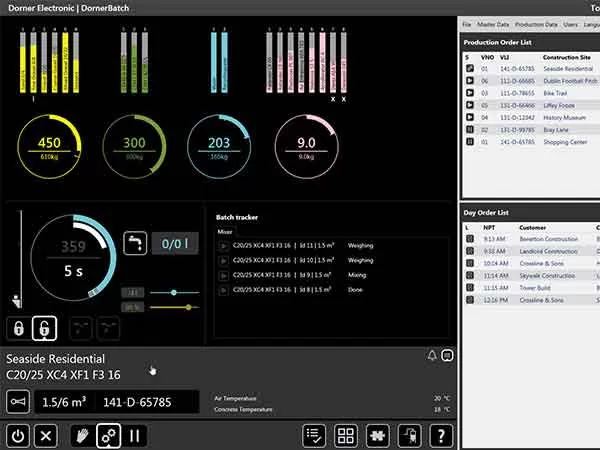The width and height of the screenshot is (600, 450).
Task: Click the truck mixer loading icon
Action: click(x=409, y=435)
